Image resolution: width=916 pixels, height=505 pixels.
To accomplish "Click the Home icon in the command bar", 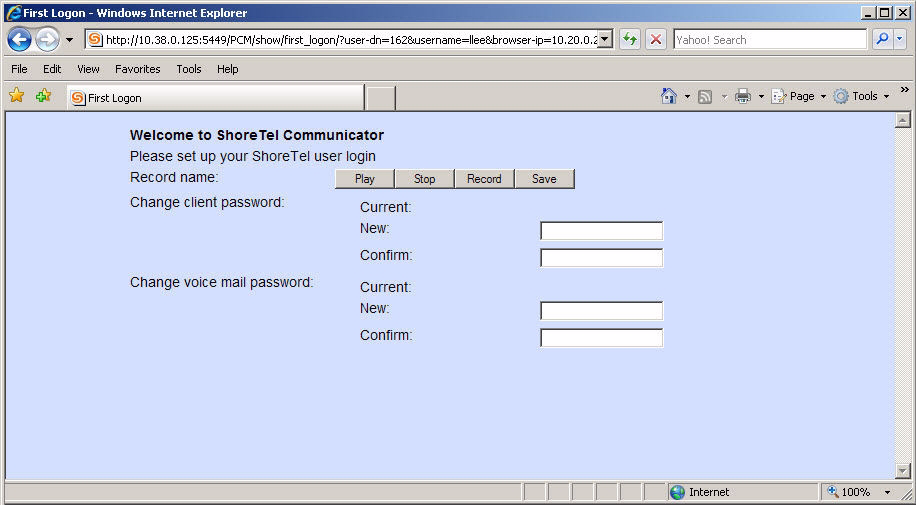I will (x=669, y=96).
